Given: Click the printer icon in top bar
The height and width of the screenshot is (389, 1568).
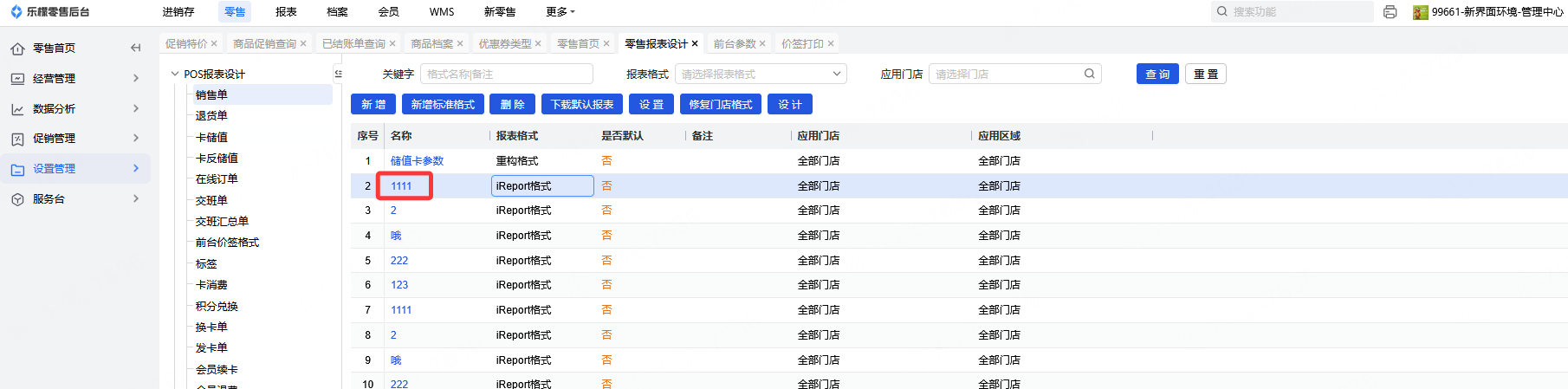Looking at the screenshot, I should coord(1390,12).
